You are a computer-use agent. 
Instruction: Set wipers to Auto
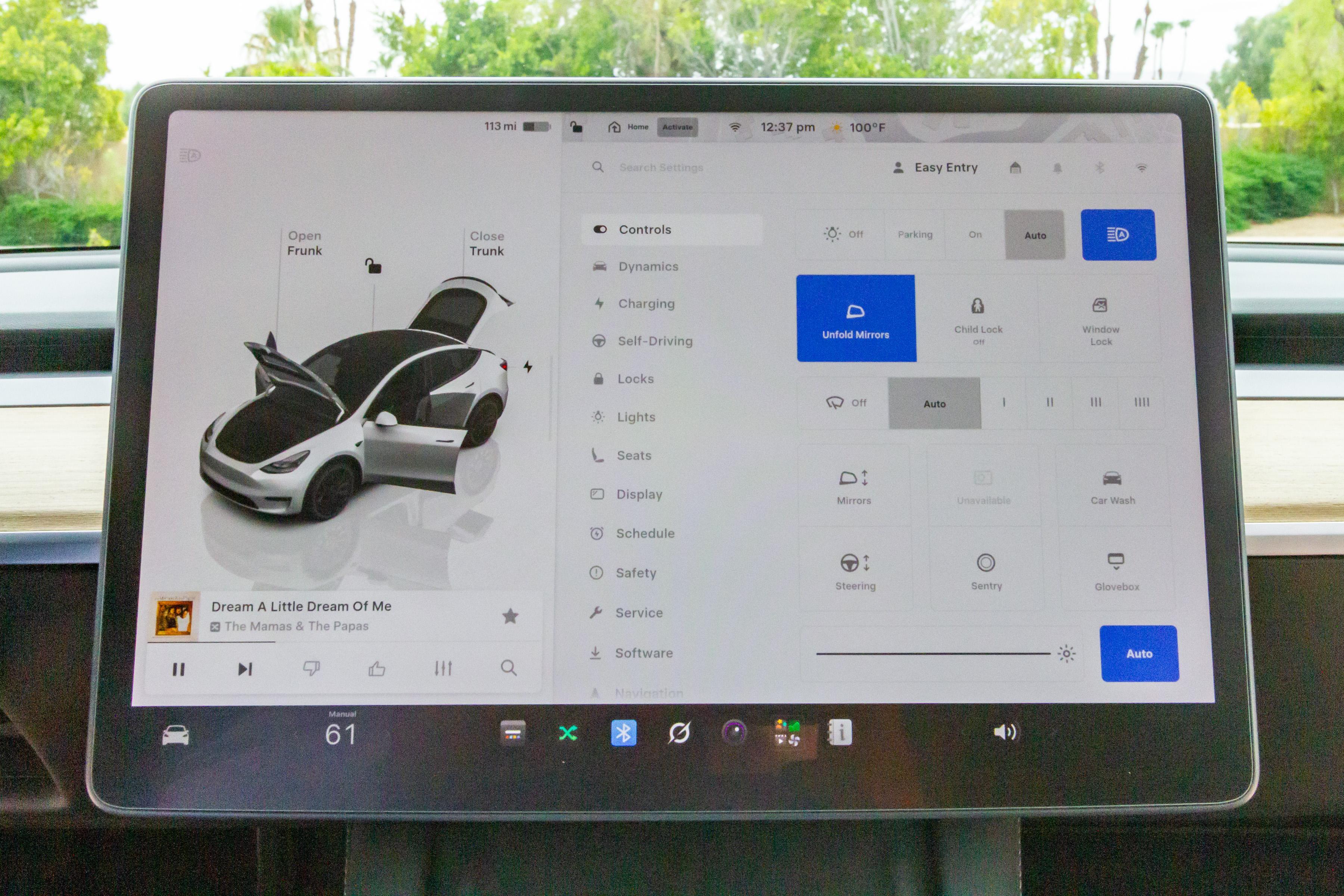934,404
